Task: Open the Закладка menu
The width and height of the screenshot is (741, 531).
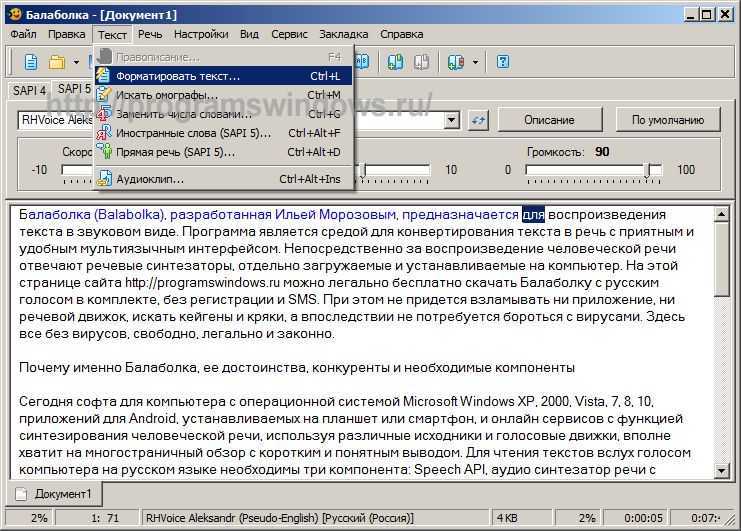Action: 344,34
